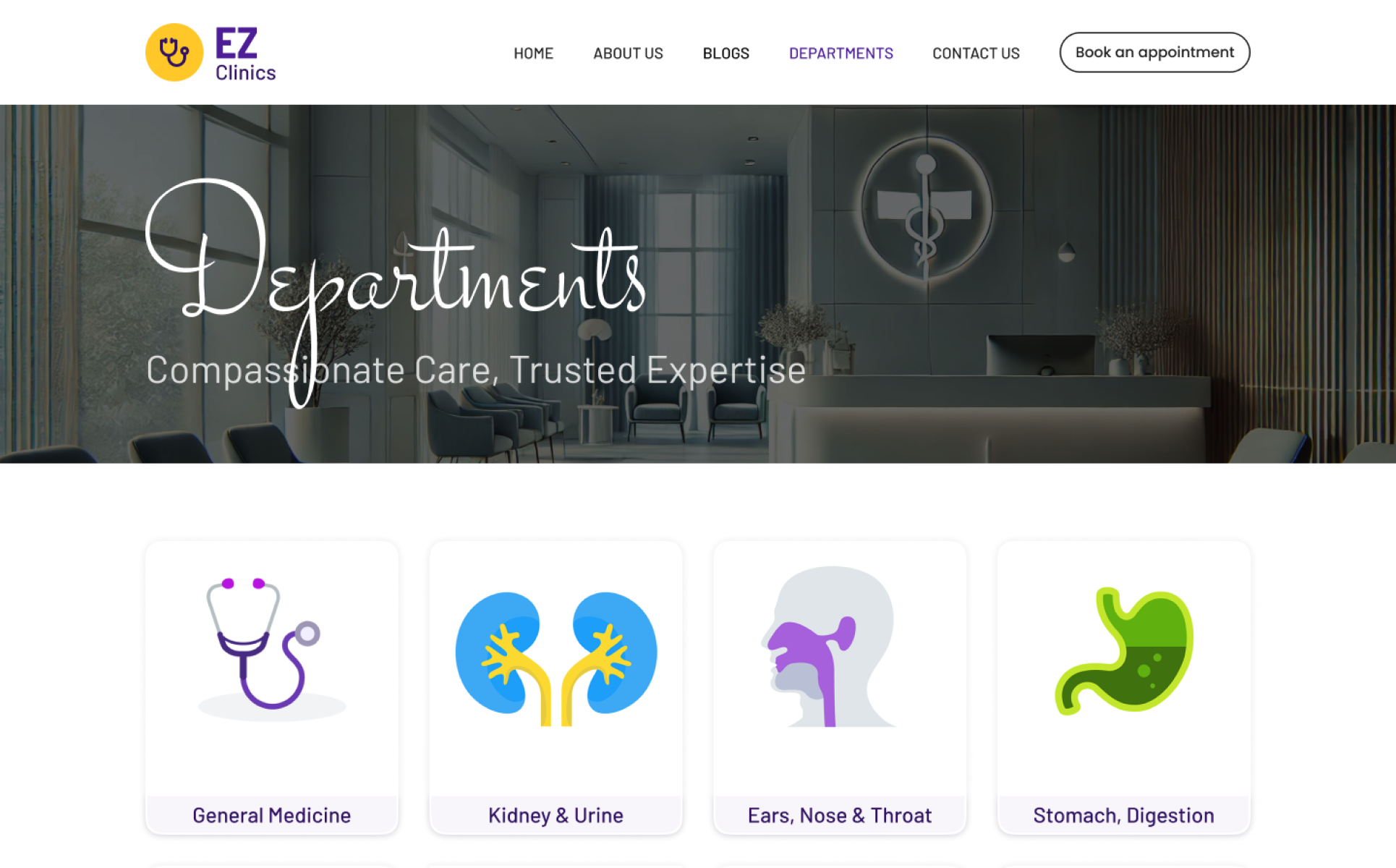Click the caduceus medical emblem in banner
Image resolution: width=1396 pixels, height=868 pixels.
coord(925,208)
